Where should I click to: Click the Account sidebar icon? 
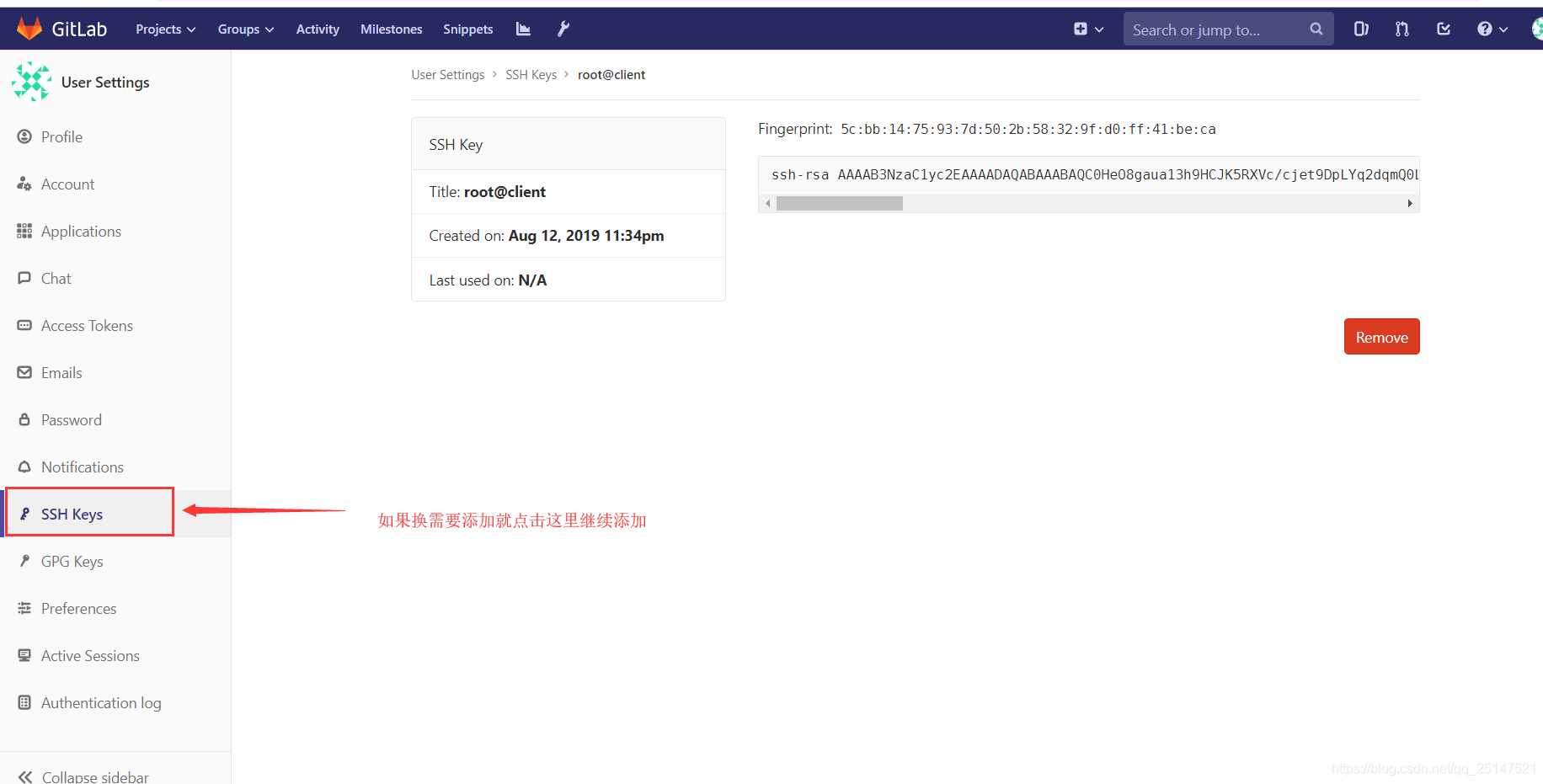[24, 184]
